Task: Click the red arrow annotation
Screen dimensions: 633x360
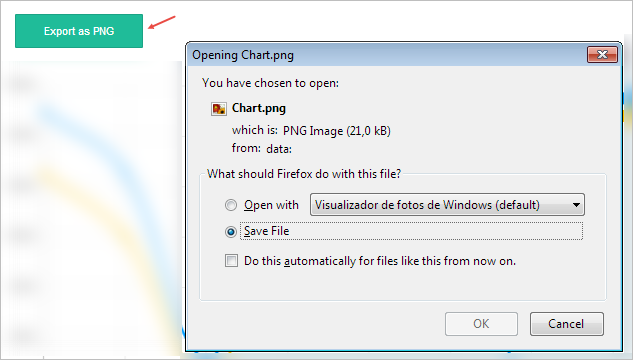Action: (x=161, y=22)
